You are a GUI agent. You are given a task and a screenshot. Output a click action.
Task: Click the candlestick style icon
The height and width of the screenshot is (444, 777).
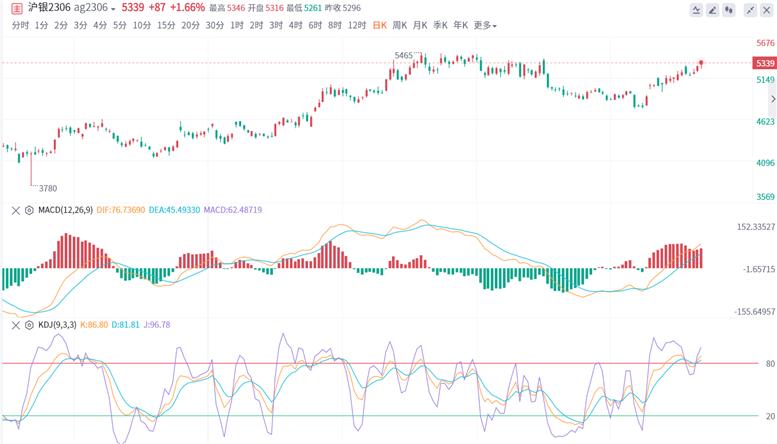click(x=729, y=10)
